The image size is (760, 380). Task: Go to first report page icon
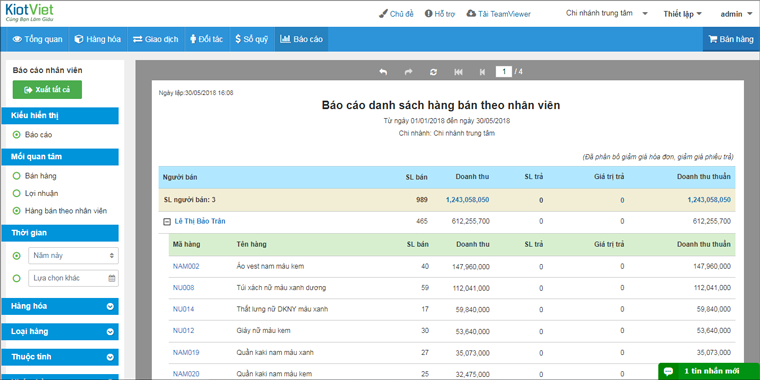[458, 72]
